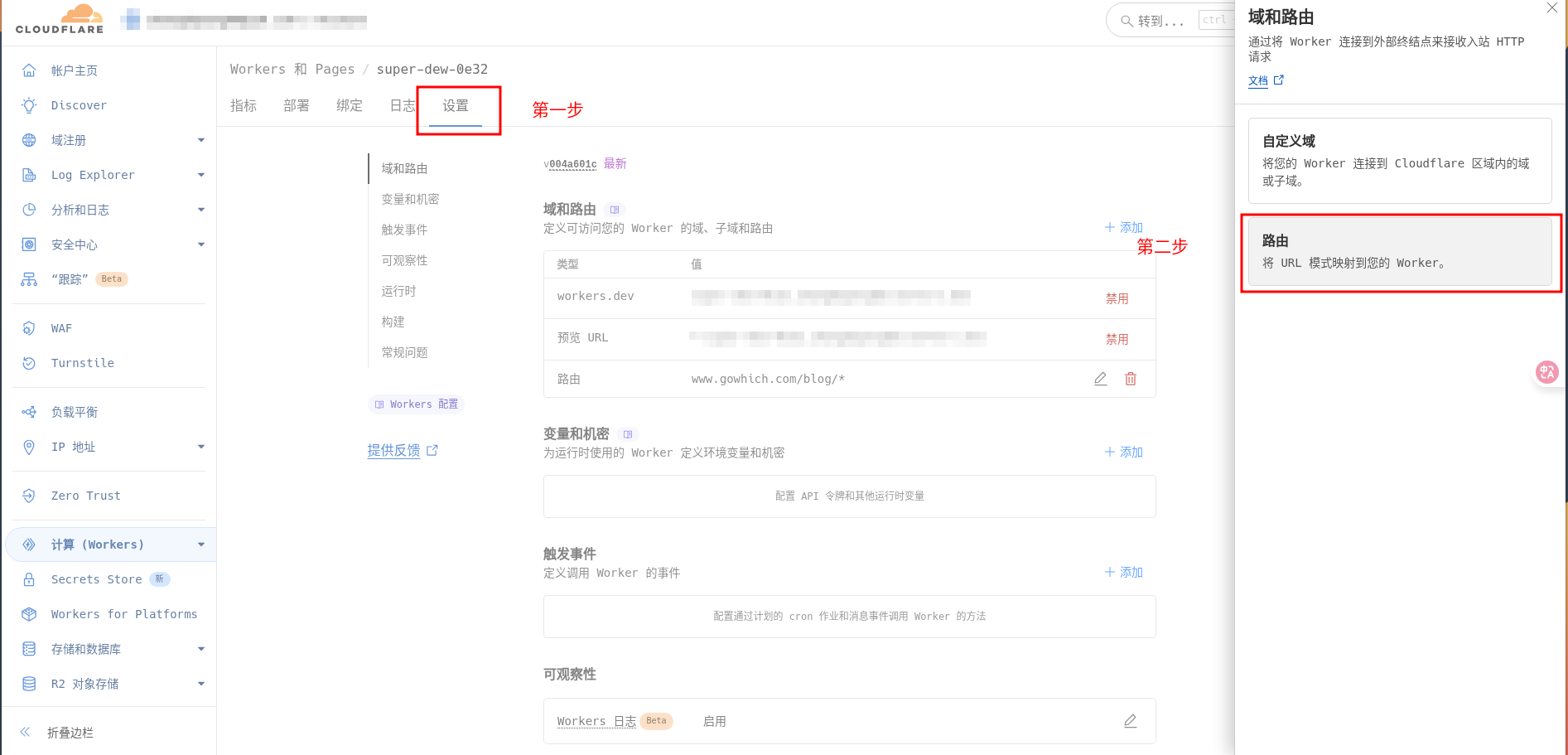Select 可观察性 in settings nav
This screenshot has width=1568, height=755.
405,260
